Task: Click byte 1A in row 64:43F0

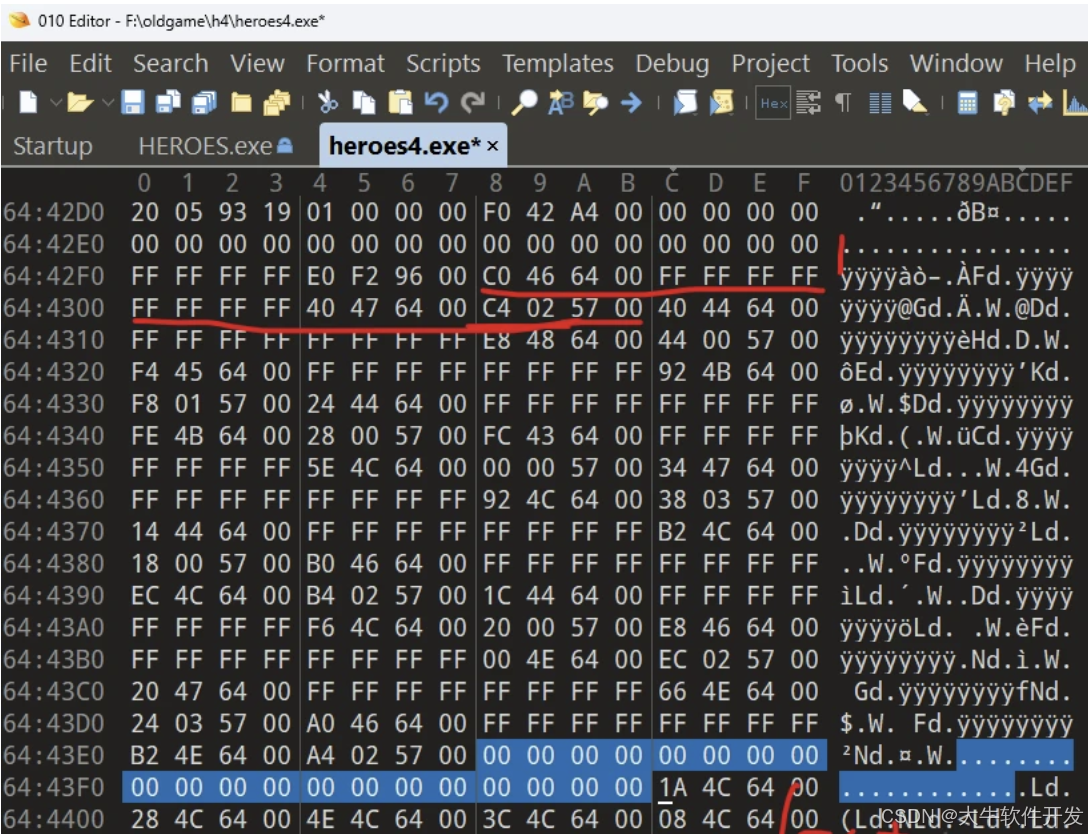Action: coord(672,787)
